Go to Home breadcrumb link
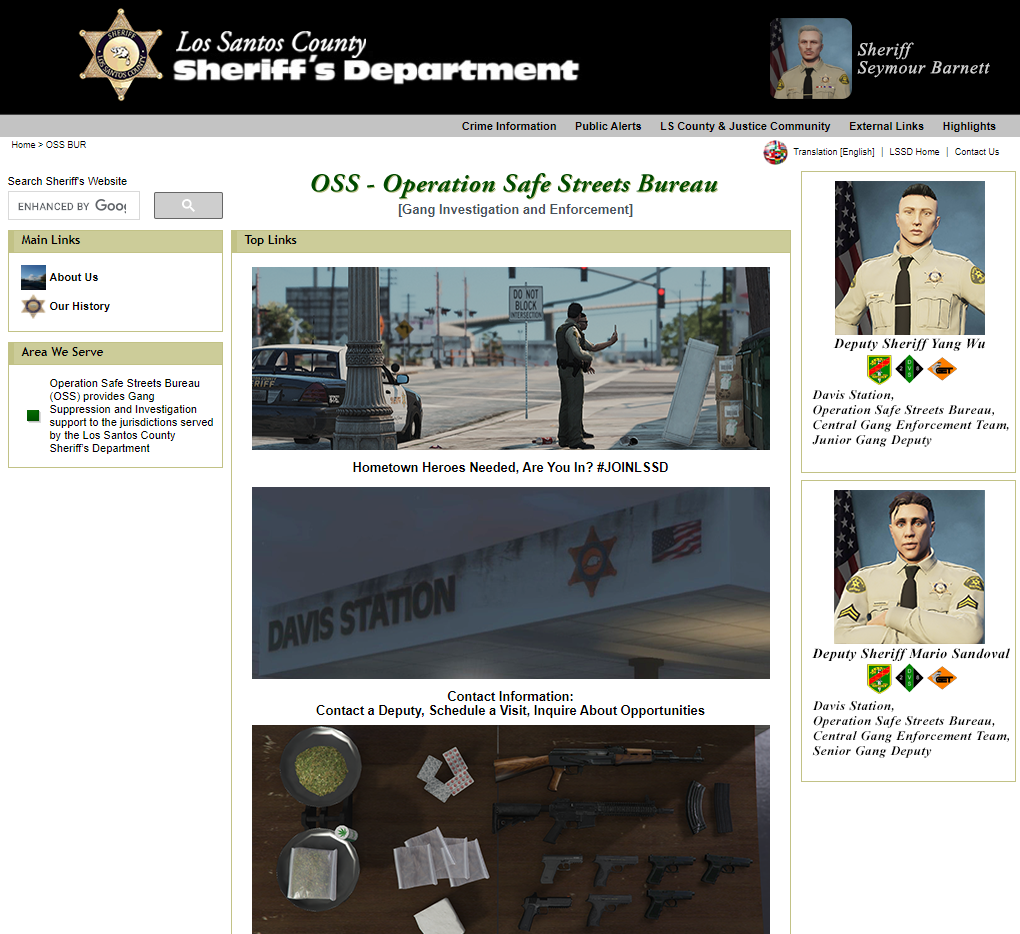The width and height of the screenshot is (1020, 934). coord(23,144)
